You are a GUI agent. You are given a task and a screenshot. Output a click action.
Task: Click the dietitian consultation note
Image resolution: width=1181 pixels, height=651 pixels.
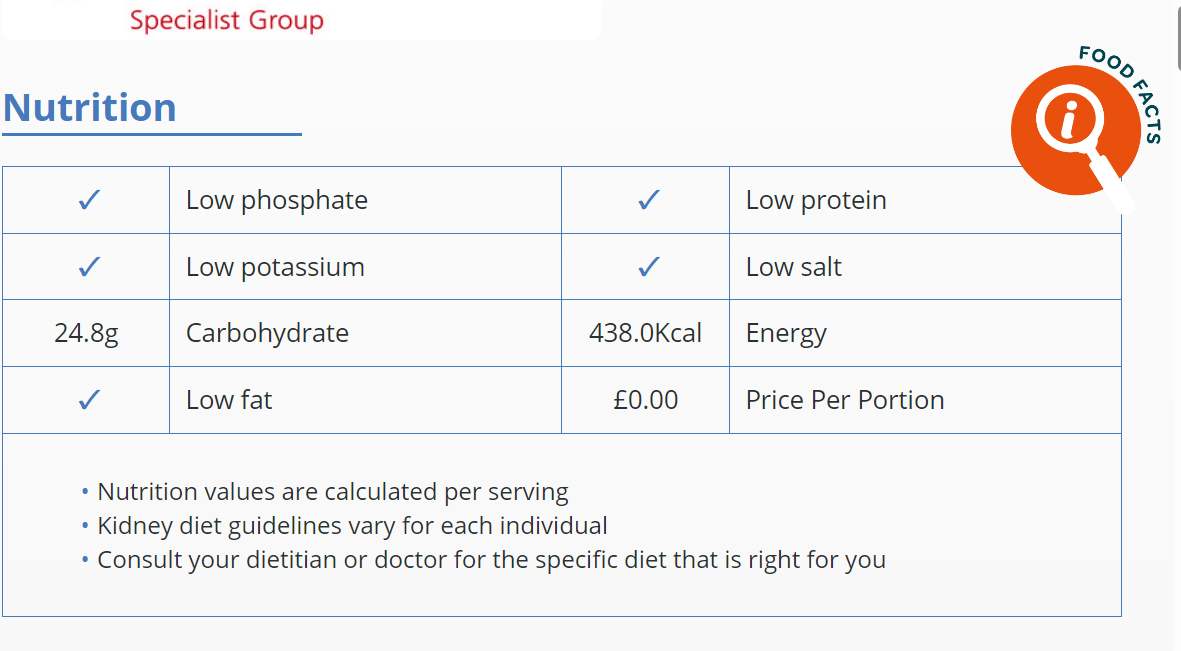click(x=491, y=559)
